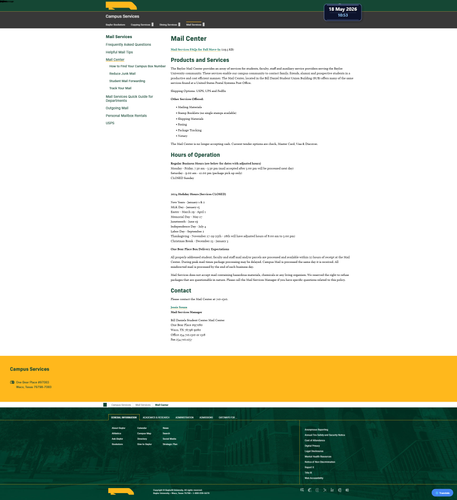Open Web Accessibility footer link
Screen dimensions: 457x500
(314, 478)
